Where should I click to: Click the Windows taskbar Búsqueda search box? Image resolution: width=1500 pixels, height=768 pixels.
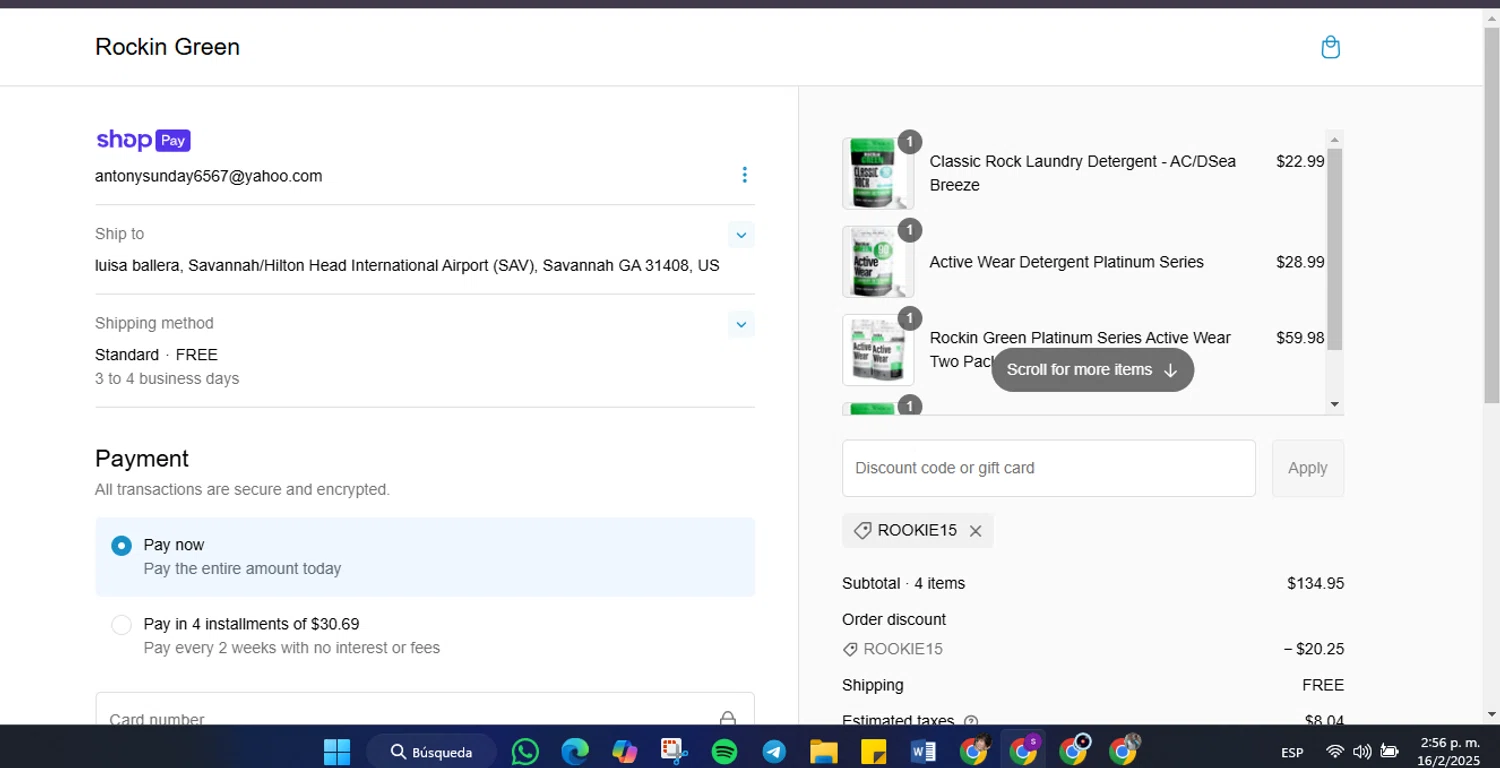[x=431, y=751]
